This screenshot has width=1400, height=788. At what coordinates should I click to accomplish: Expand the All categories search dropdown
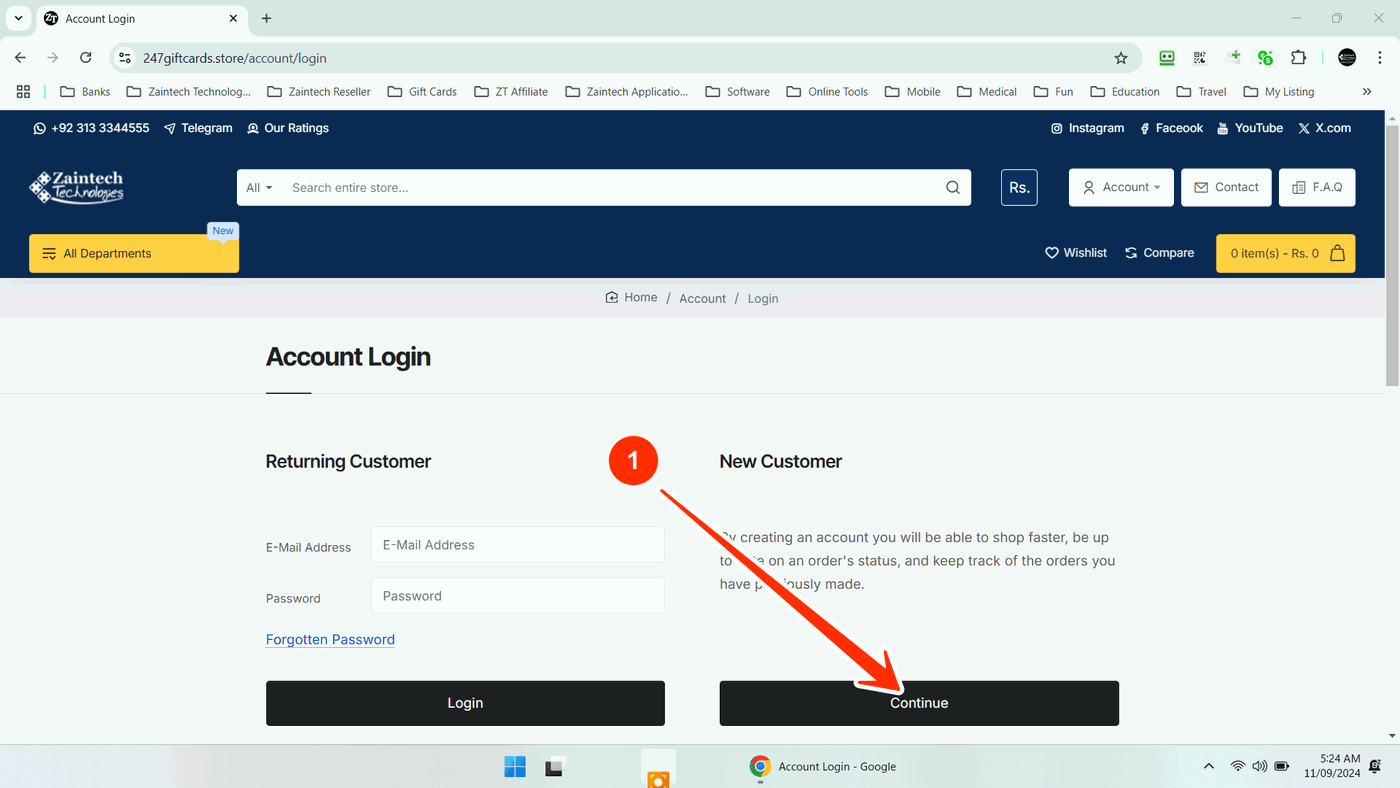point(259,188)
